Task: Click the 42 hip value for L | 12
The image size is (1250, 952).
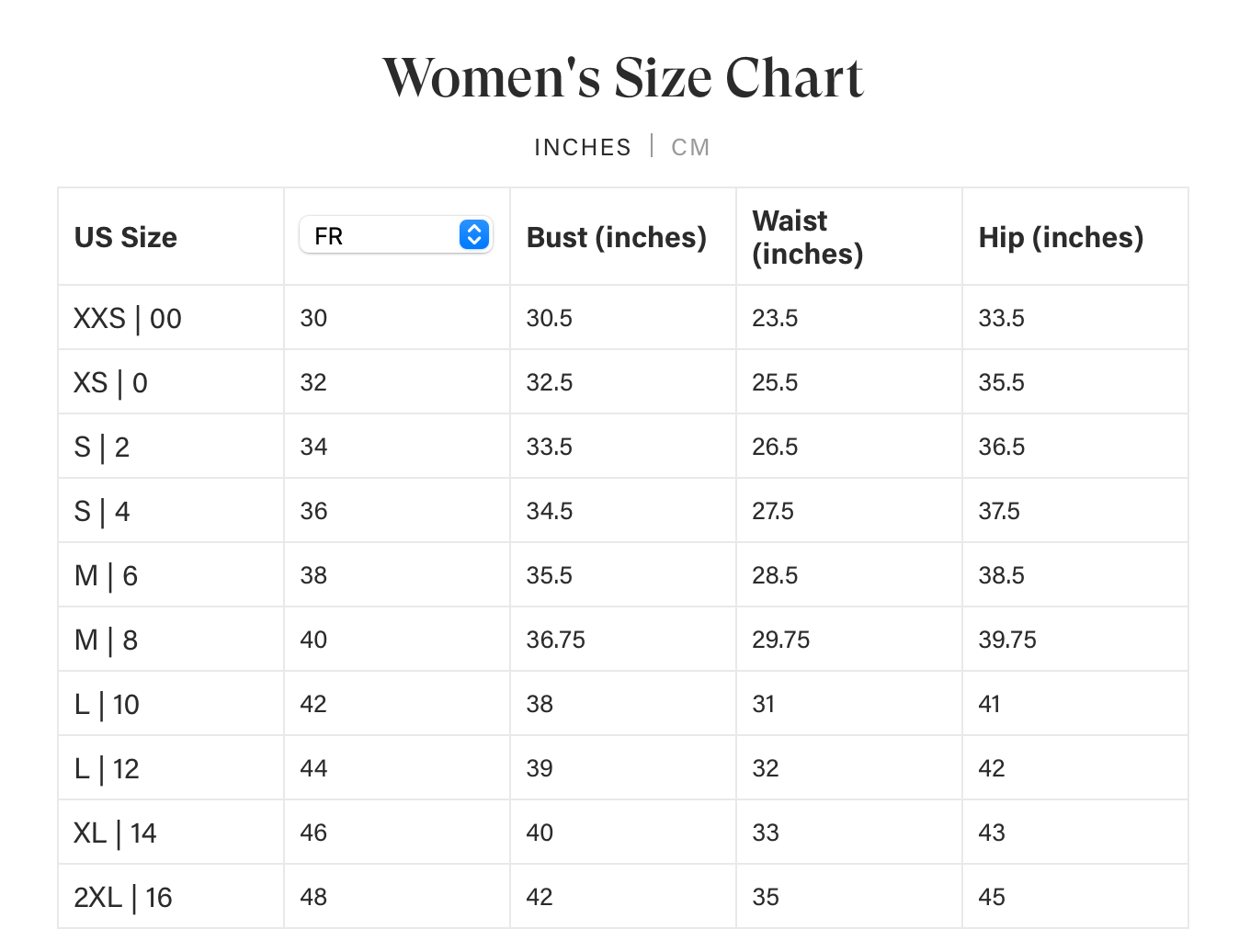Action: coord(992,769)
